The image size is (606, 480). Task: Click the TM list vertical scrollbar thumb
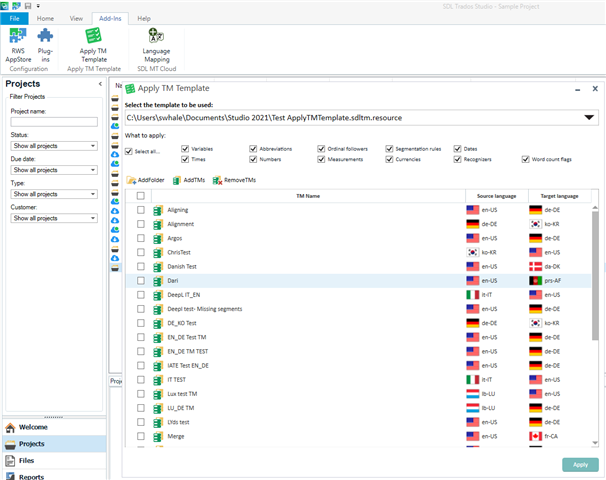coord(595,276)
